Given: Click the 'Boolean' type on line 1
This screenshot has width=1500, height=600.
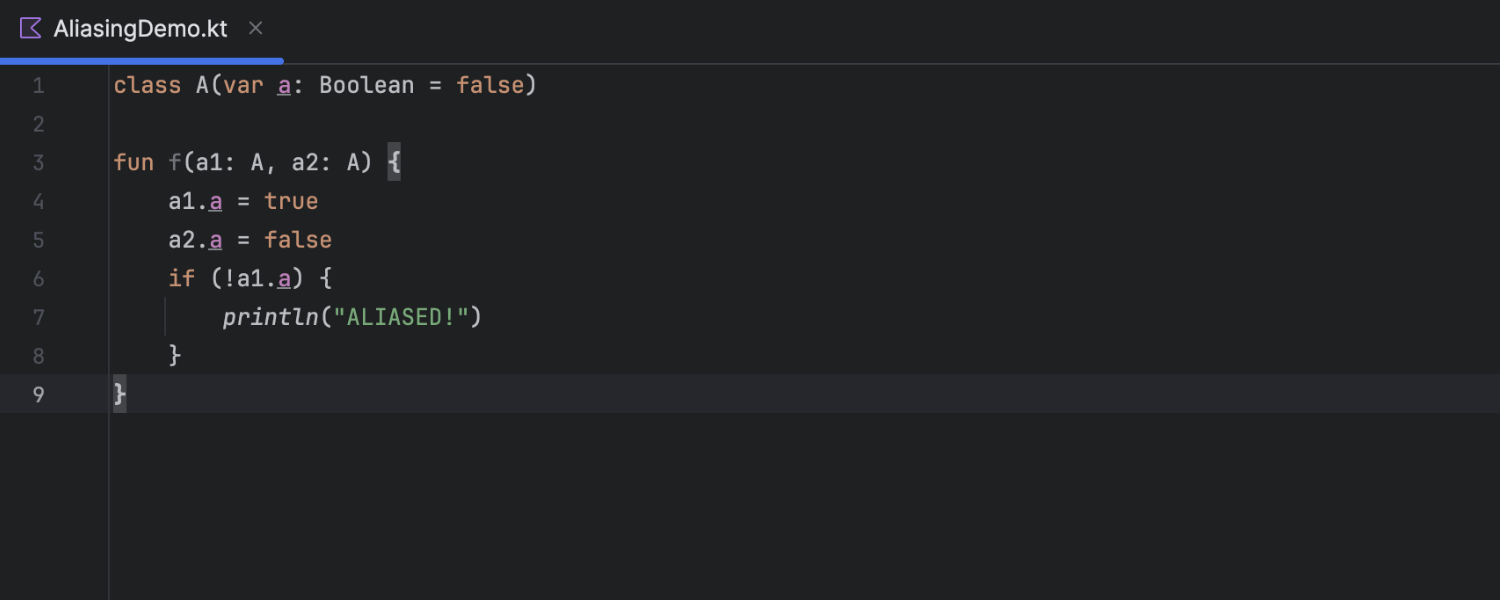Looking at the screenshot, I should coord(366,86).
